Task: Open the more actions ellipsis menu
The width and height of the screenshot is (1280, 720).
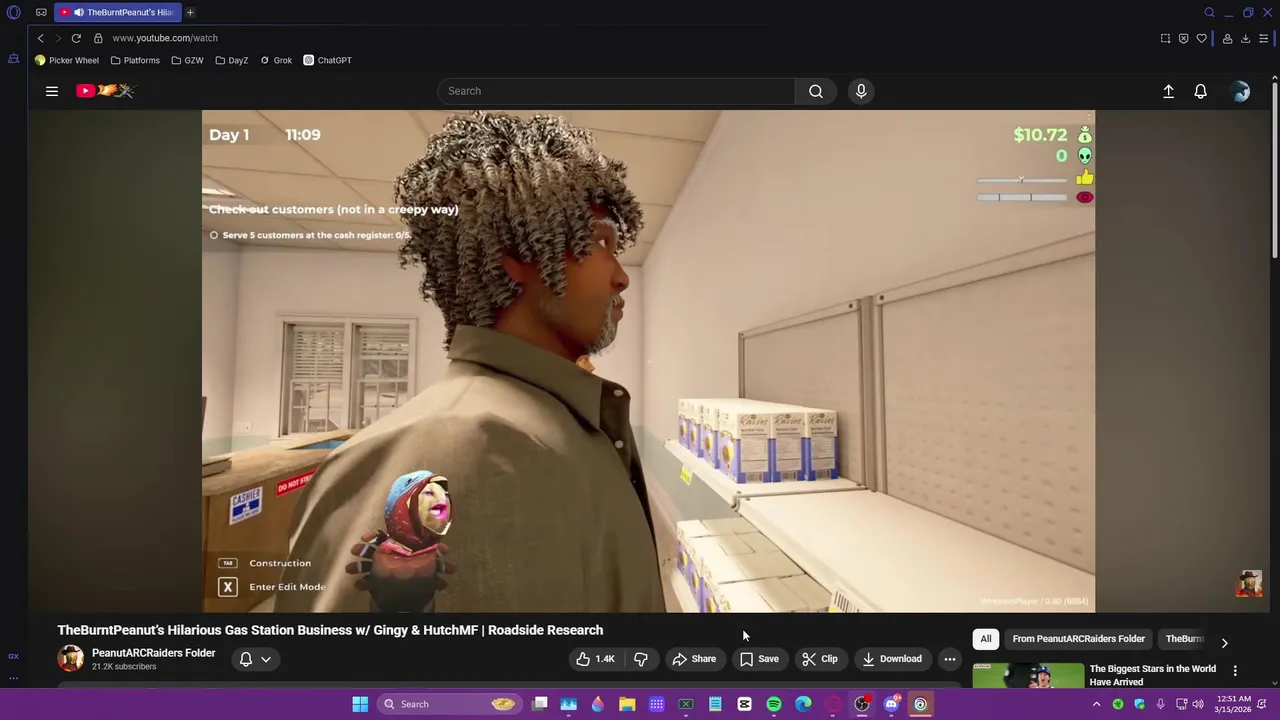Action: [950, 659]
